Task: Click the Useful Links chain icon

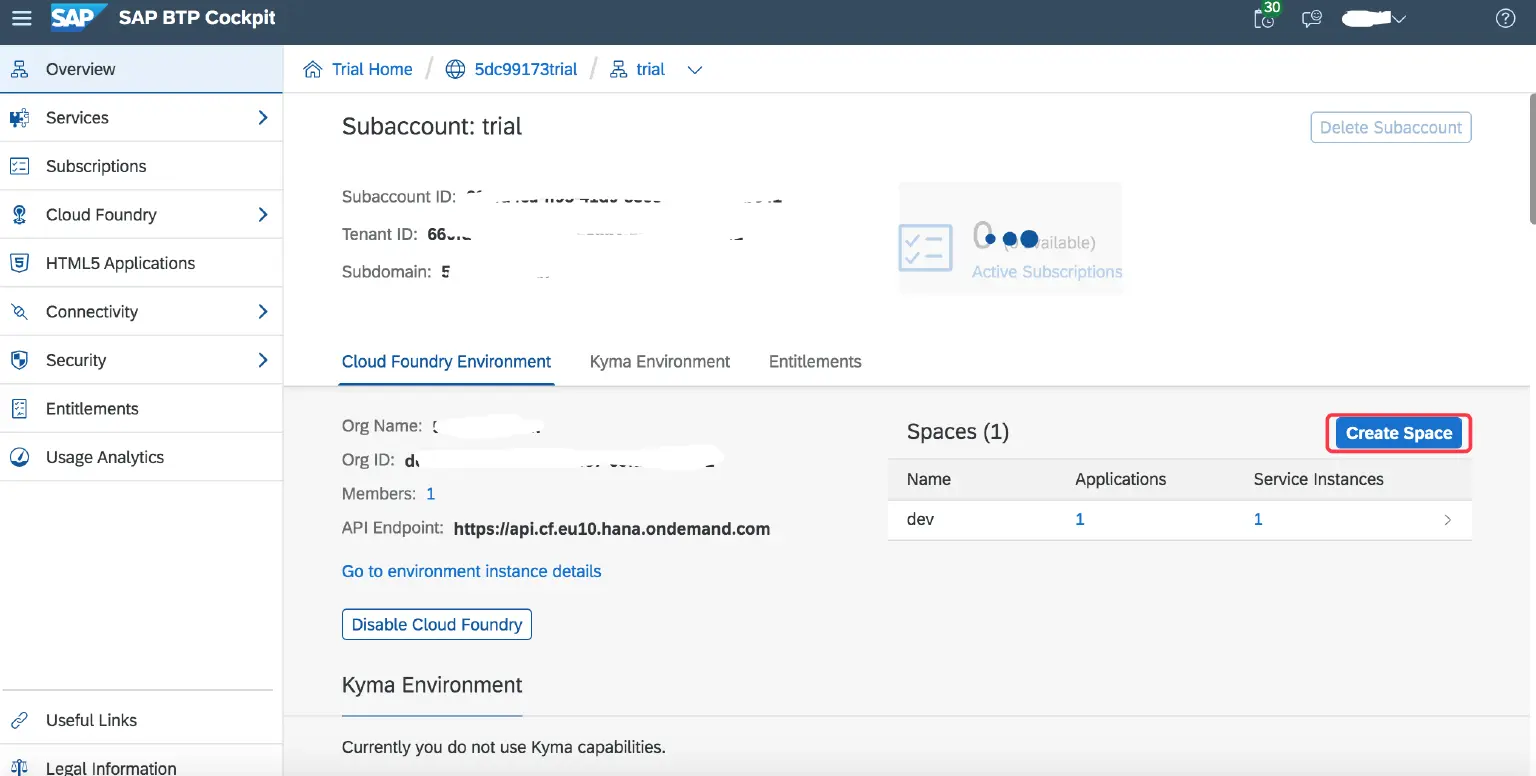Action: [x=19, y=720]
